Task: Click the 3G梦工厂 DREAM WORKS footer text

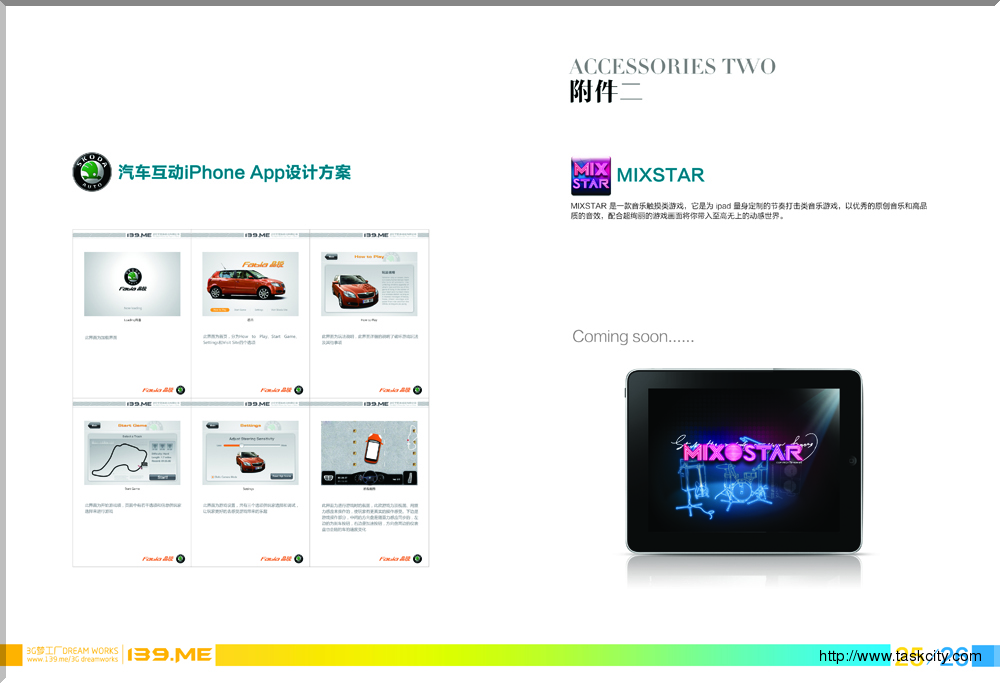Action: click(x=72, y=651)
